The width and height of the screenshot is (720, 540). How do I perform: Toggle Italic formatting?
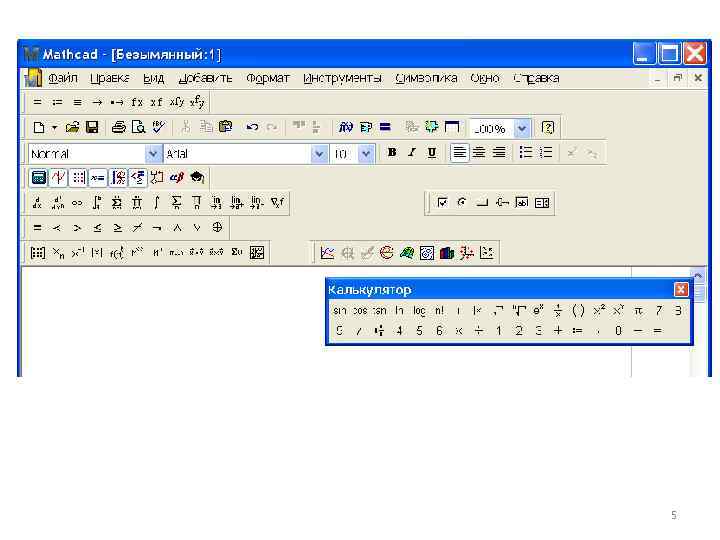[412, 152]
